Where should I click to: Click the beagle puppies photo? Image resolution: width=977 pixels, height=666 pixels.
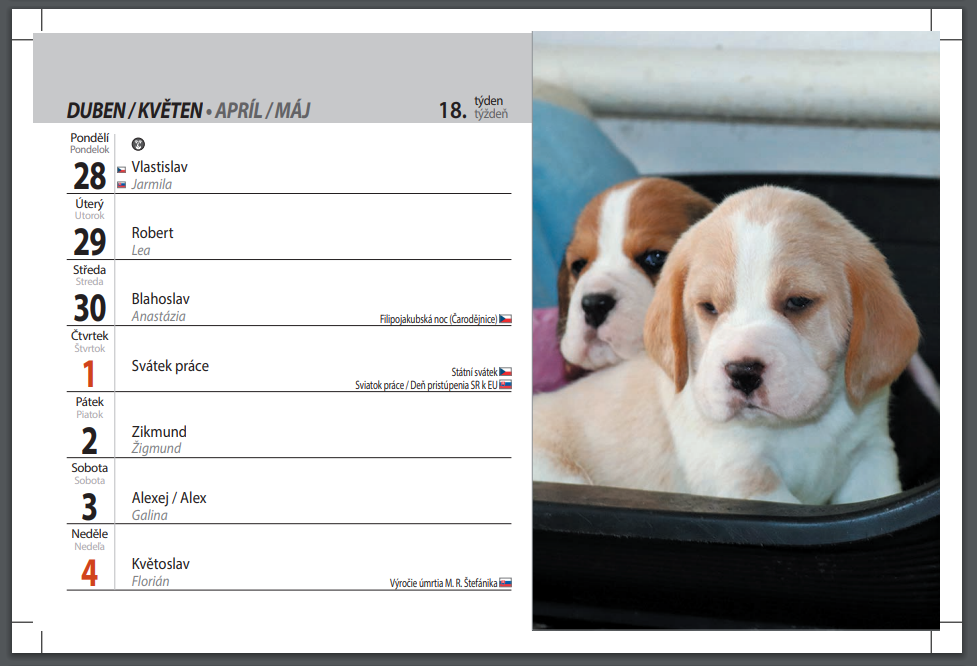point(735,330)
